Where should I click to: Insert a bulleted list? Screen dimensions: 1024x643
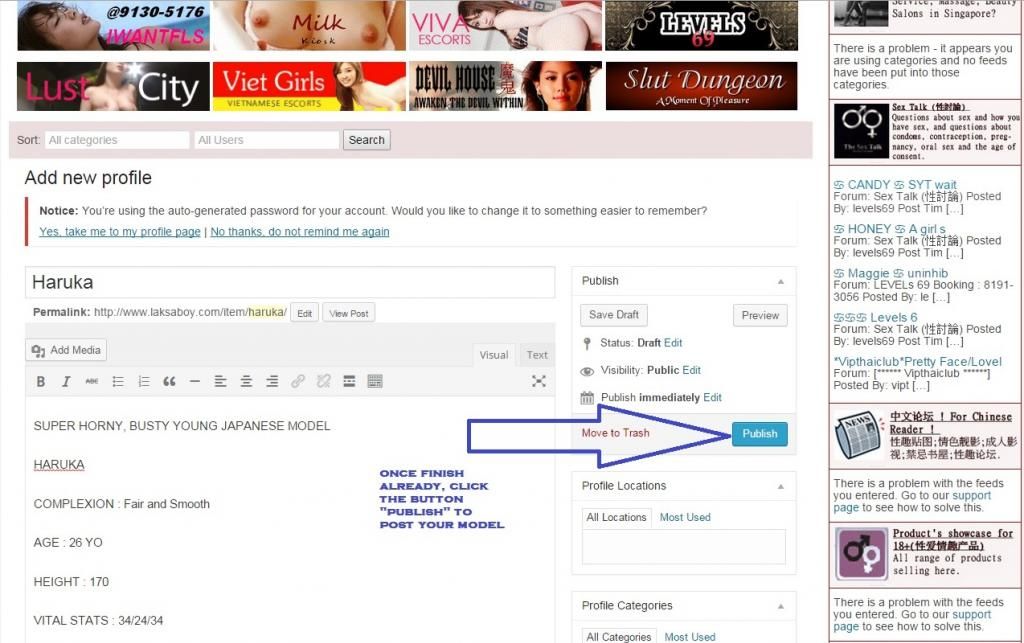[118, 381]
